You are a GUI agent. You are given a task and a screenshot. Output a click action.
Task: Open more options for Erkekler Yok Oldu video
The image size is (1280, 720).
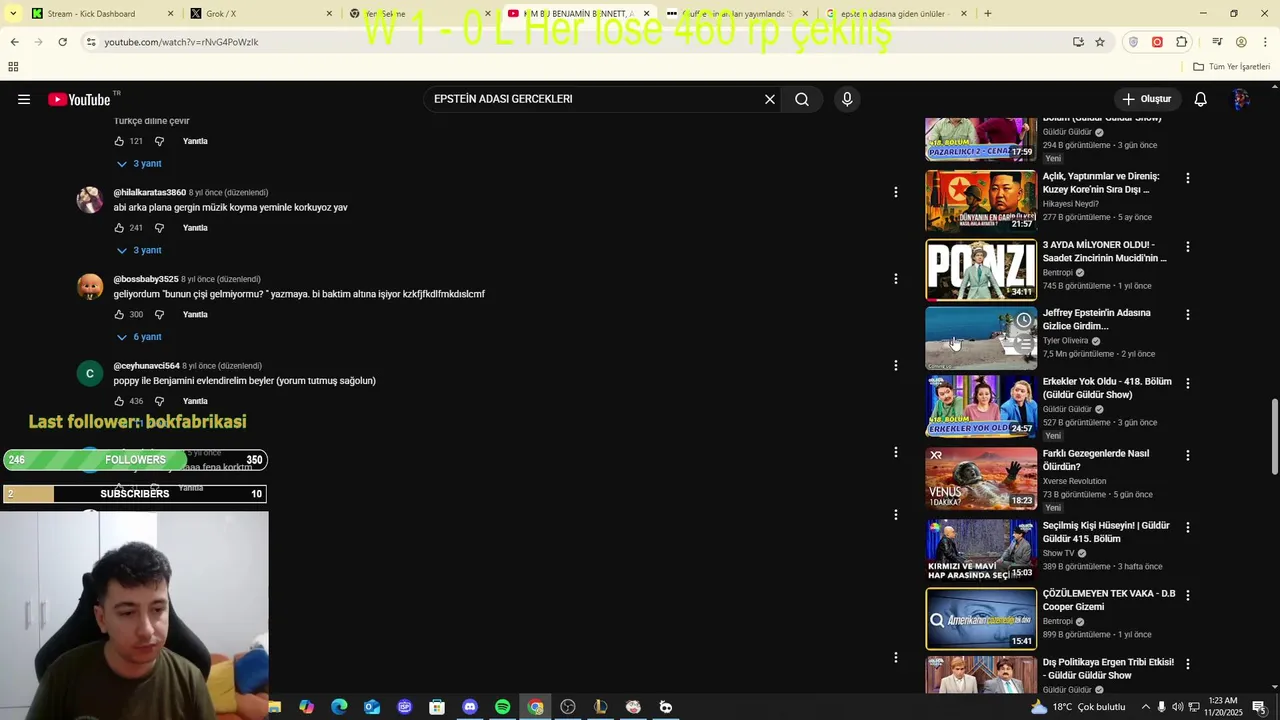pos(1188,383)
